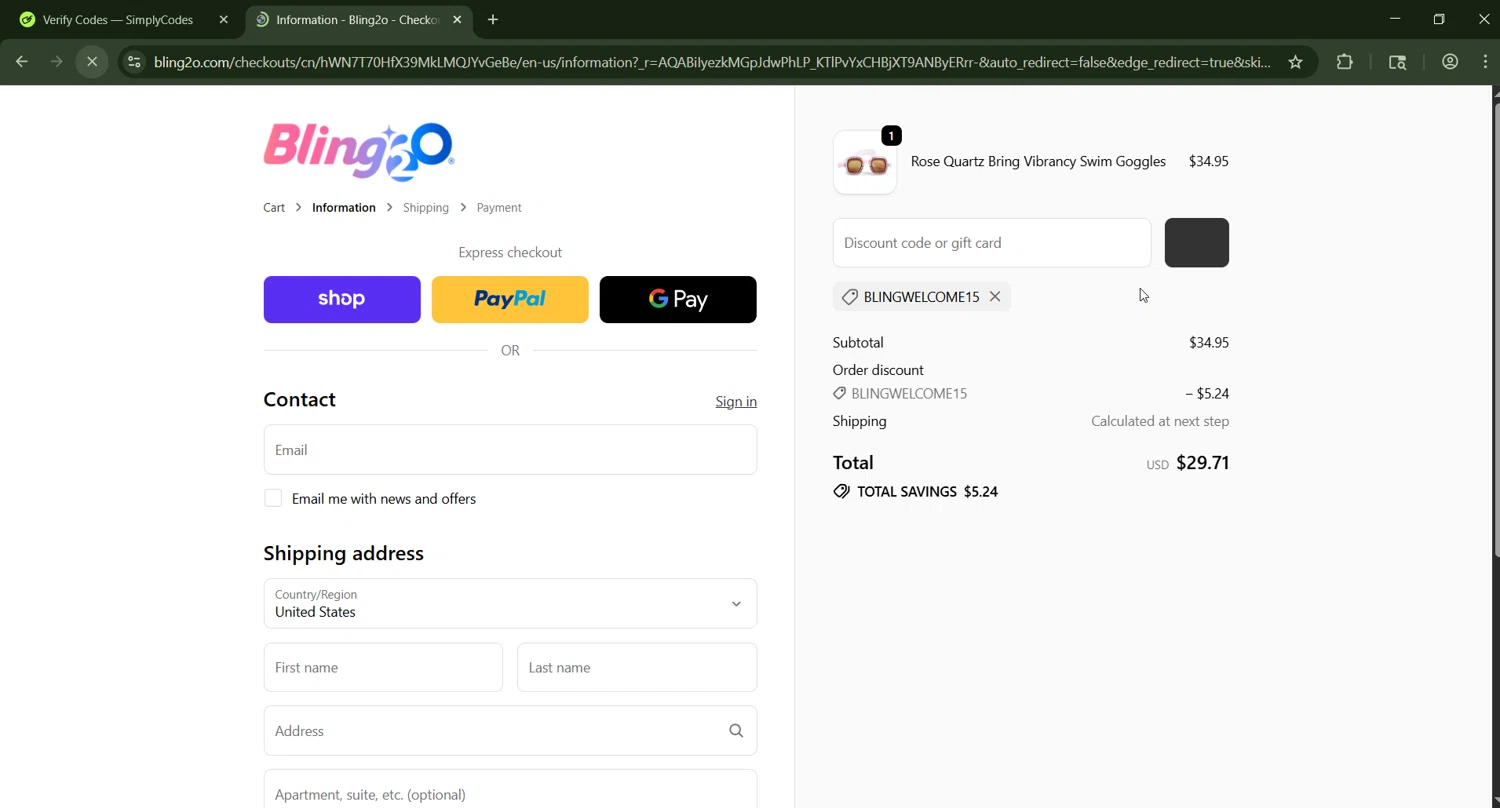
Task: Click the Information breadcrumb
Action: [344, 208]
